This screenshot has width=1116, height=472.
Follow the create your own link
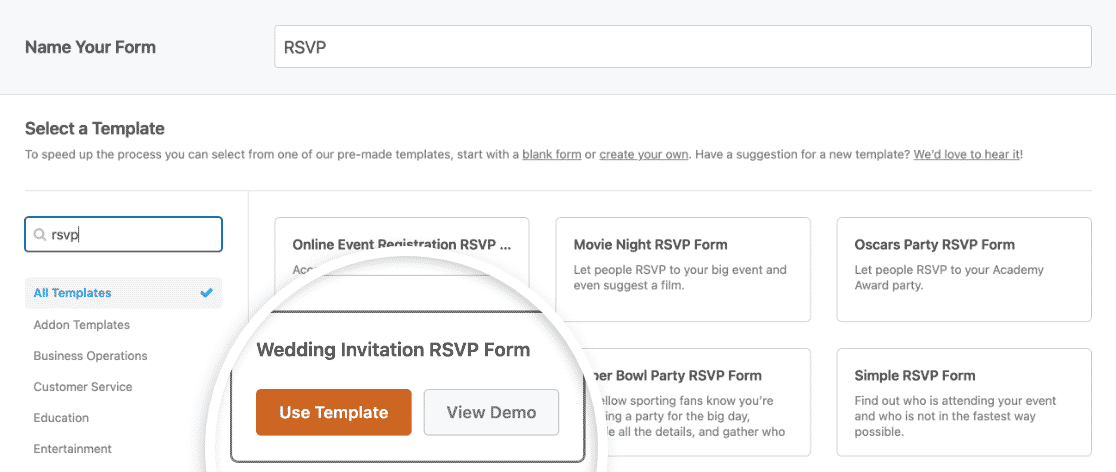click(643, 154)
